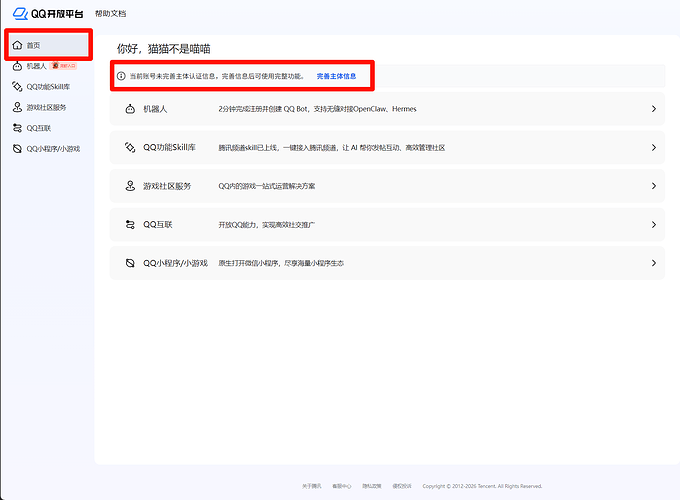Follow the 完善主体信息 link
680x500 pixels.
pos(336,76)
